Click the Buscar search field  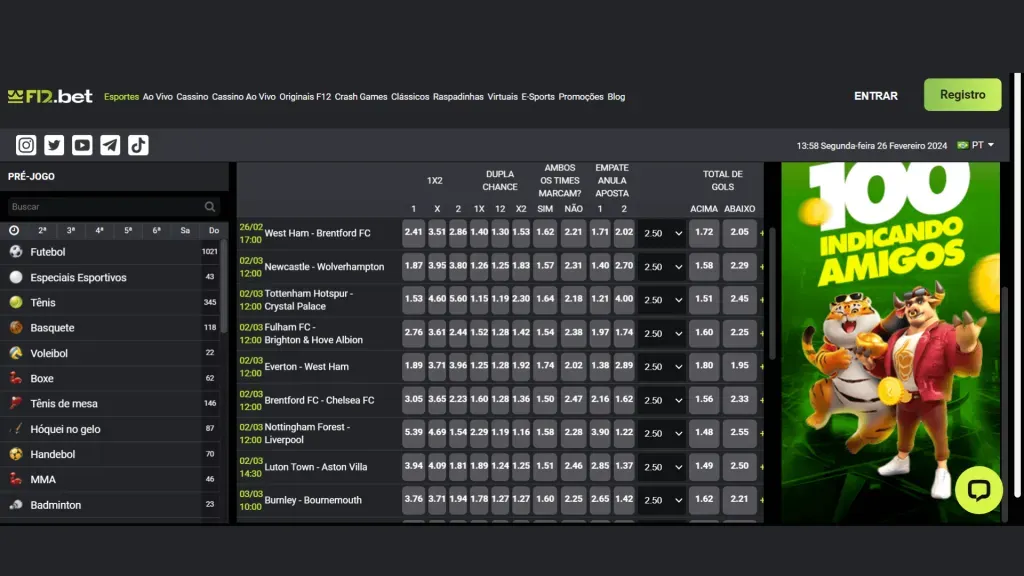coord(105,207)
